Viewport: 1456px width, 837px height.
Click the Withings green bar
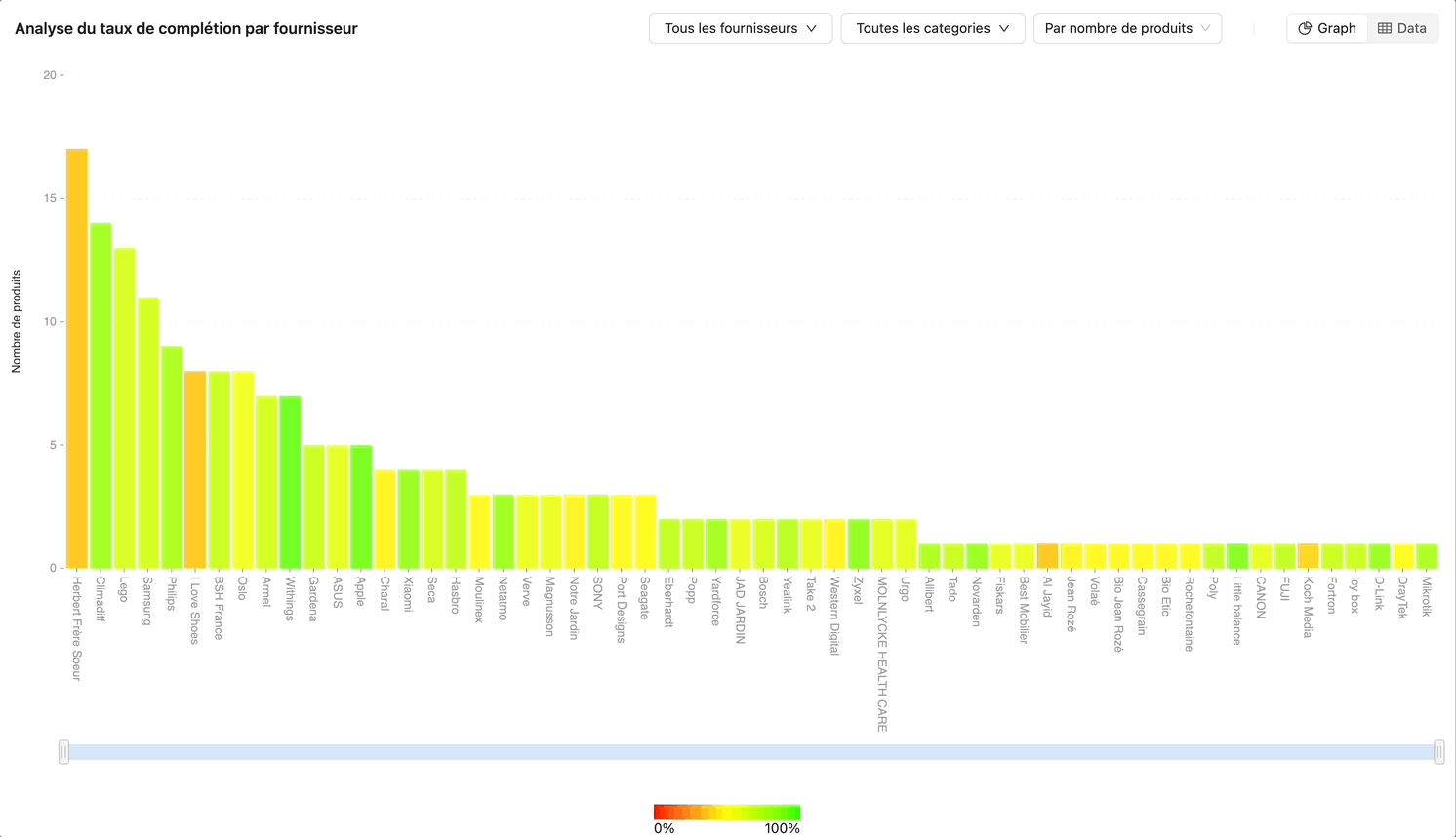click(290, 482)
